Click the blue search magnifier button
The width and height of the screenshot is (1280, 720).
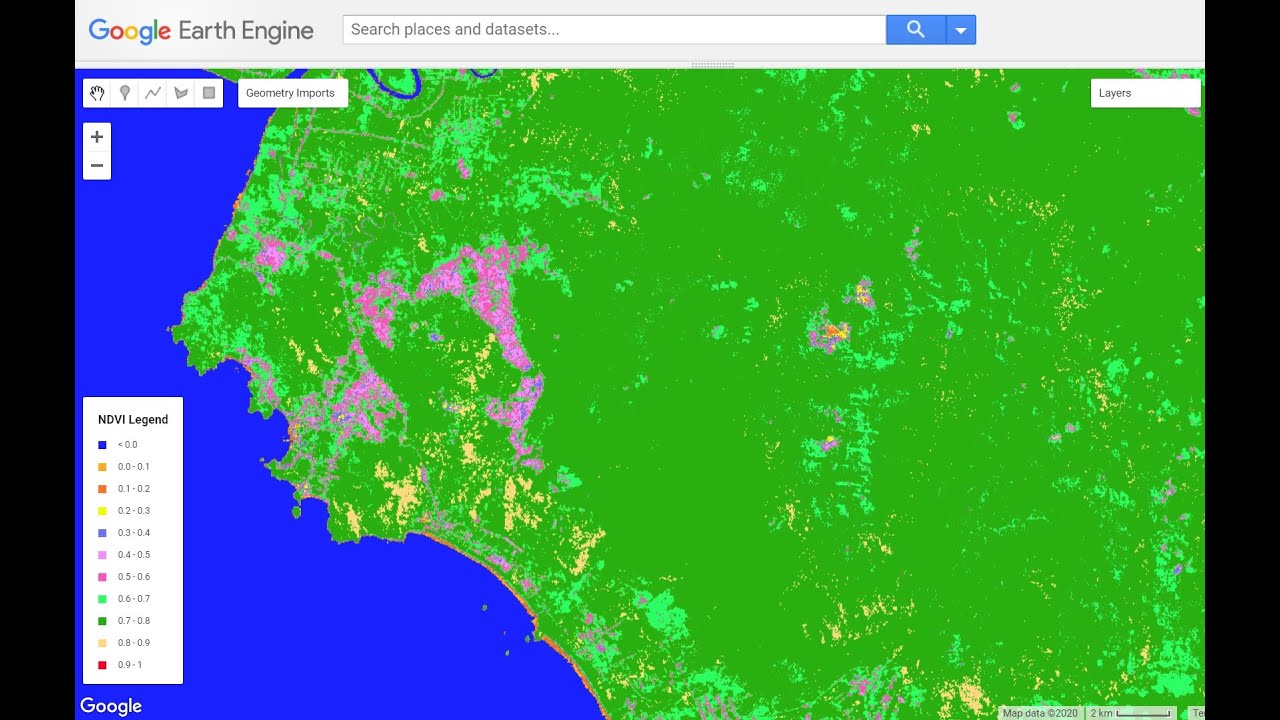coord(915,30)
